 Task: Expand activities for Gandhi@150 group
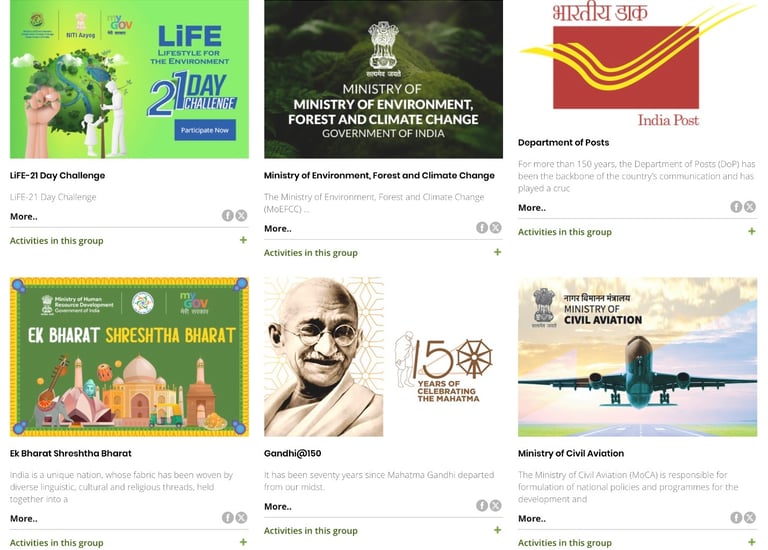[x=498, y=530]
